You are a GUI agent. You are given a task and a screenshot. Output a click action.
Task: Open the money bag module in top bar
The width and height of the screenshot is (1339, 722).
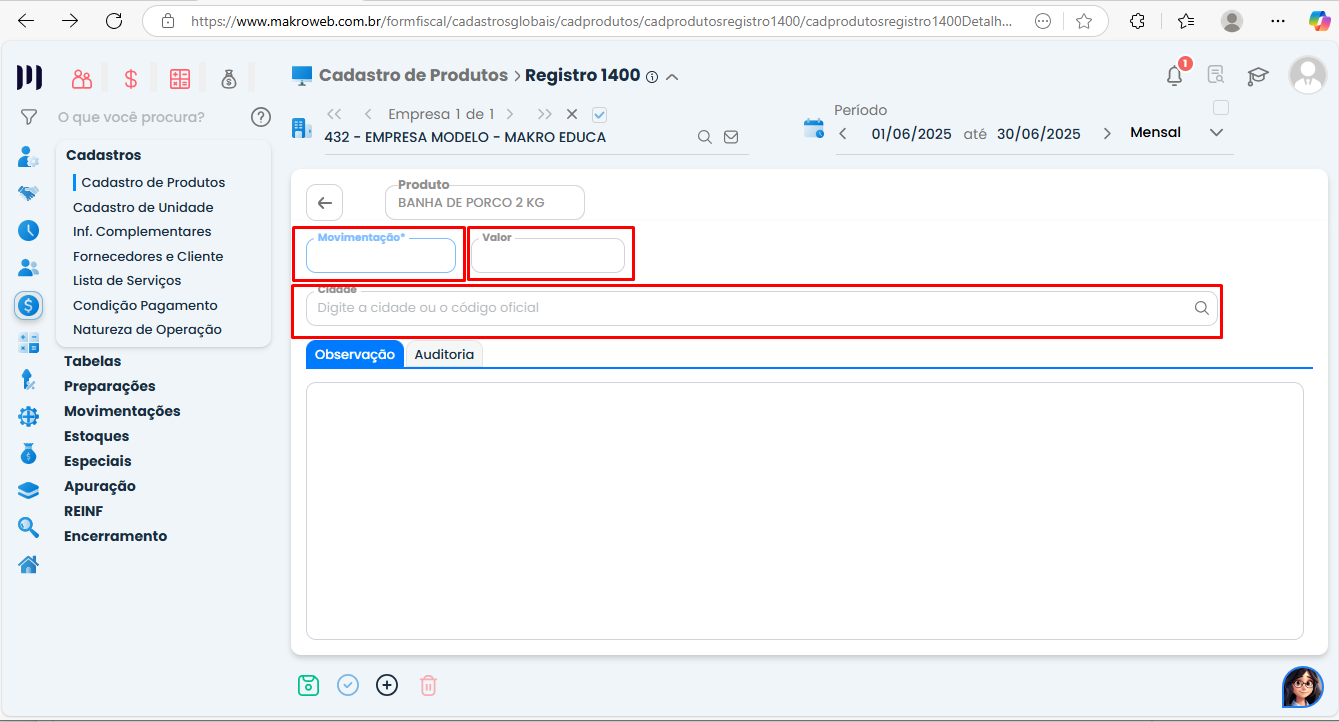229,79
